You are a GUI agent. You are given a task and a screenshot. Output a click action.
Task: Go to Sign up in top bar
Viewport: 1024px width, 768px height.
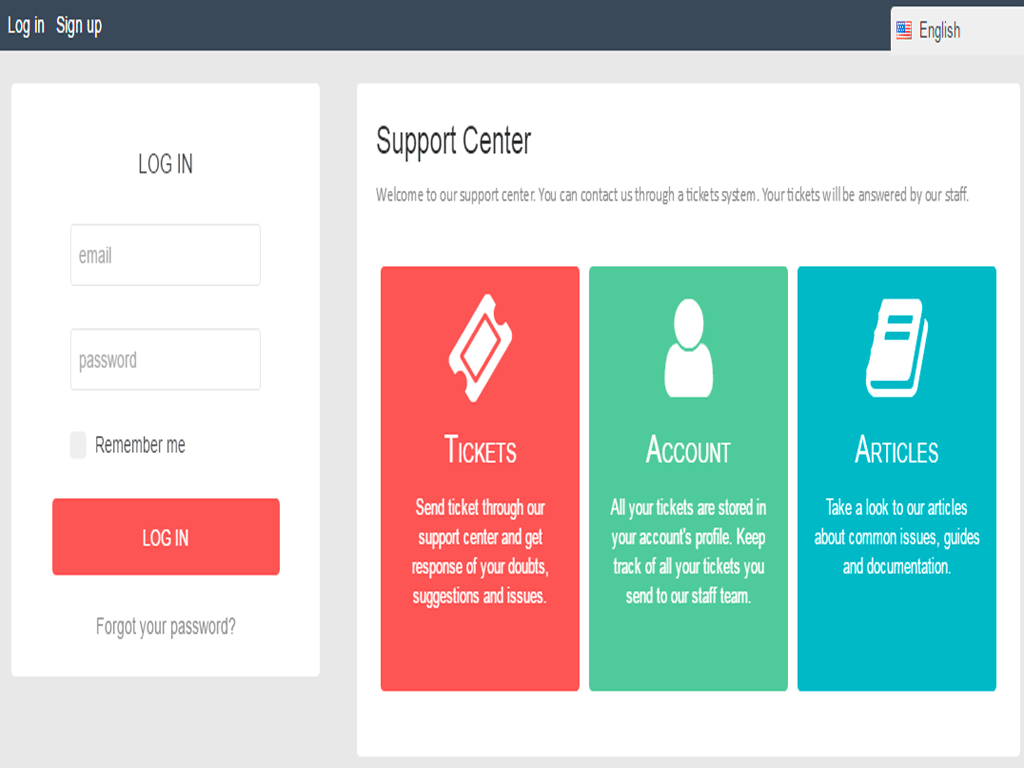[79, 25]
